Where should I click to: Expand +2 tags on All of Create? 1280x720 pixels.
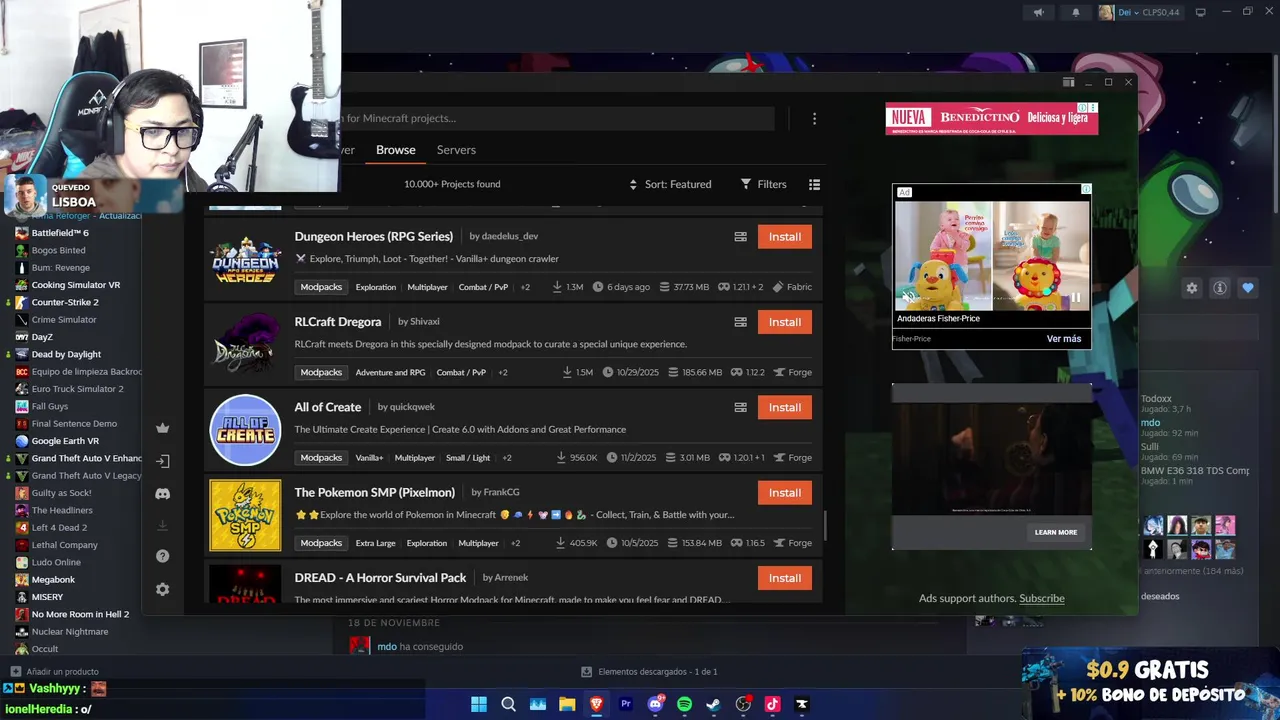tap(506, 458)
